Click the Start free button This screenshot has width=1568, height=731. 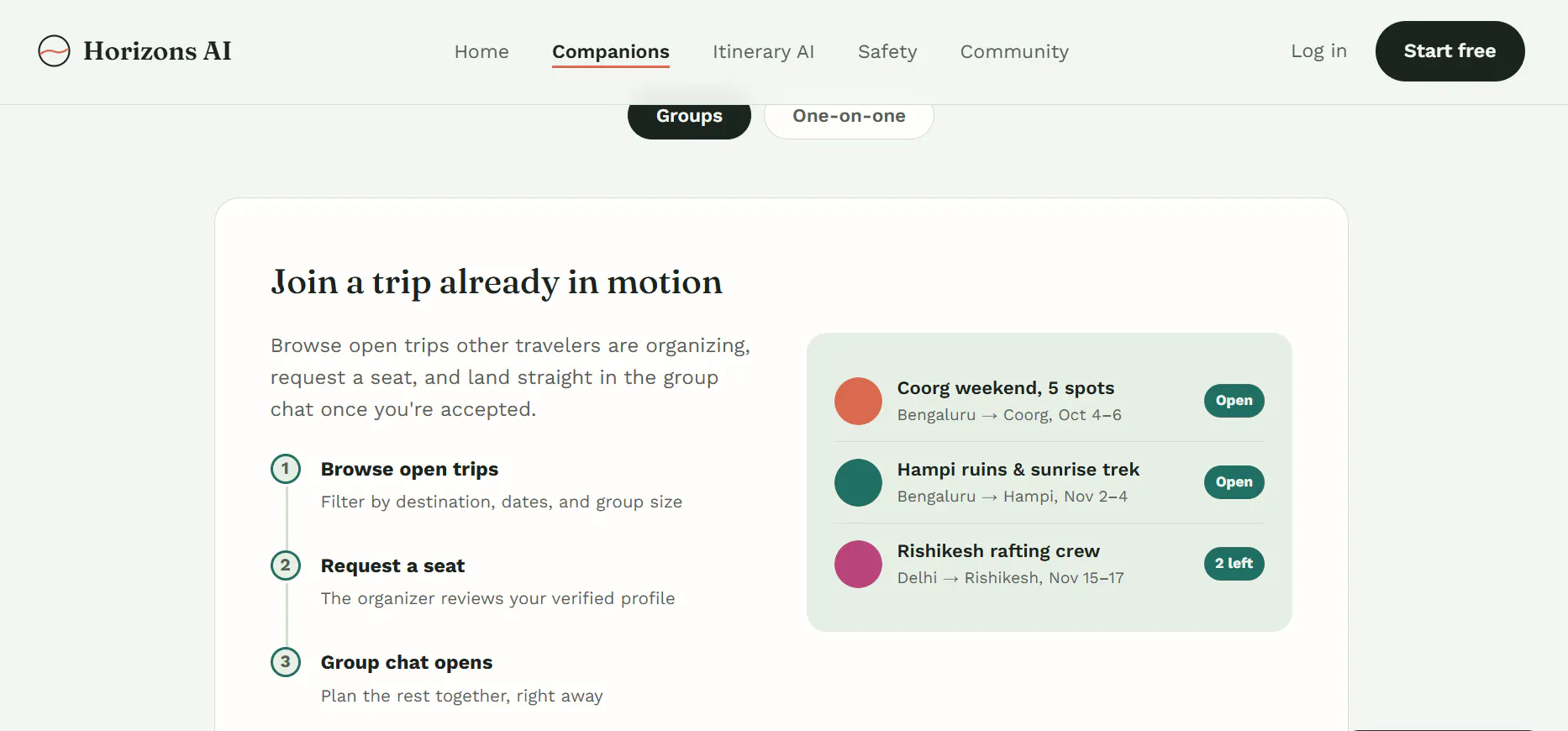[x=1450, y=51]
